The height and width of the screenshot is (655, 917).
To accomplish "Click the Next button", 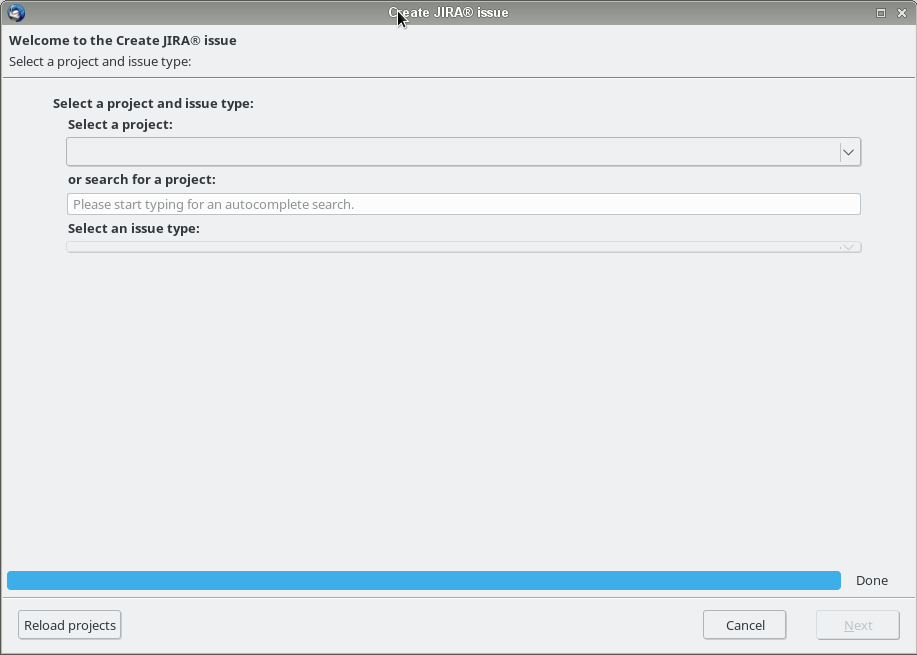I will click(x=857, y=625).
